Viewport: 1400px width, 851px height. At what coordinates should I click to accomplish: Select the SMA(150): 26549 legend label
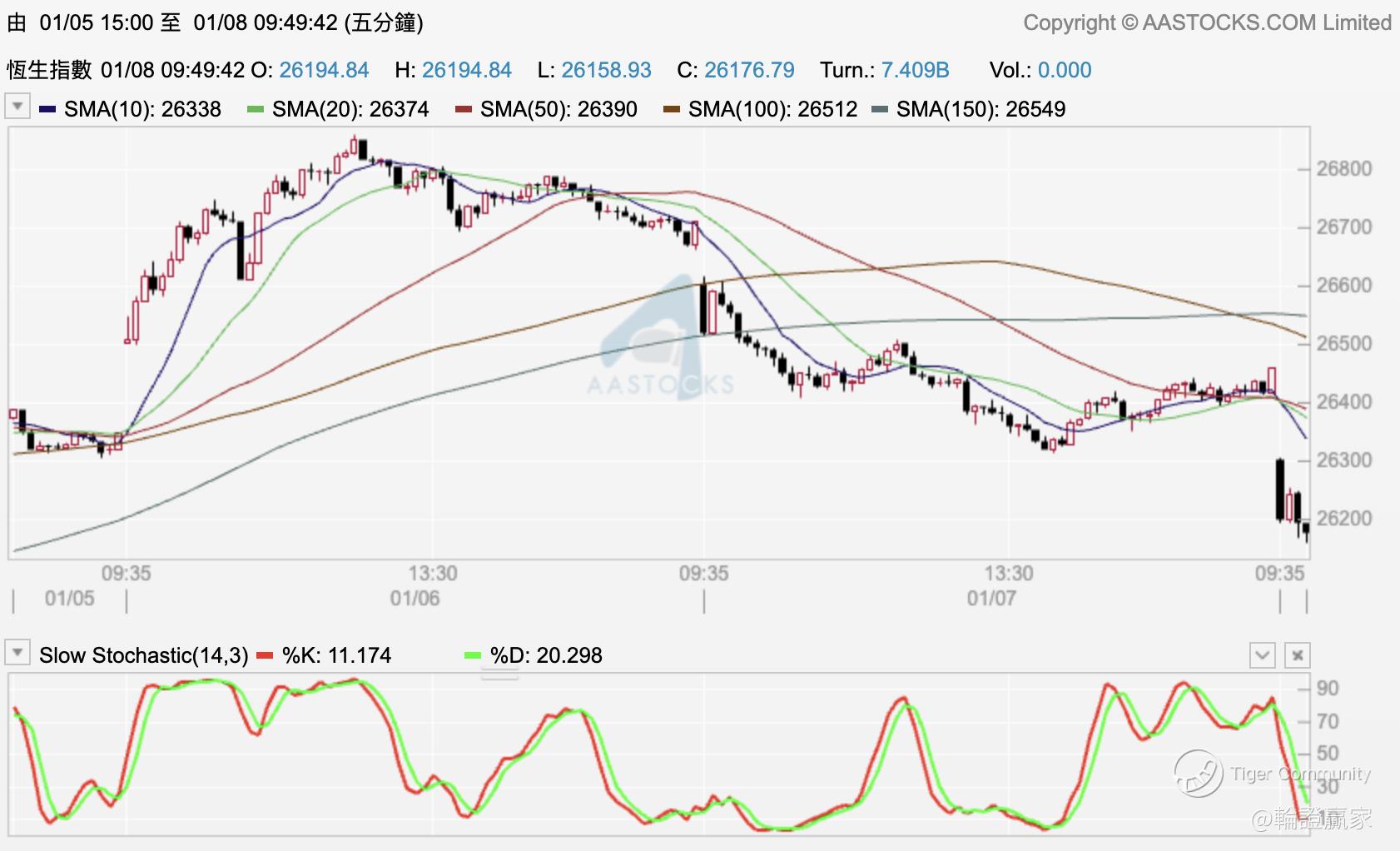[x=980, y=109]
